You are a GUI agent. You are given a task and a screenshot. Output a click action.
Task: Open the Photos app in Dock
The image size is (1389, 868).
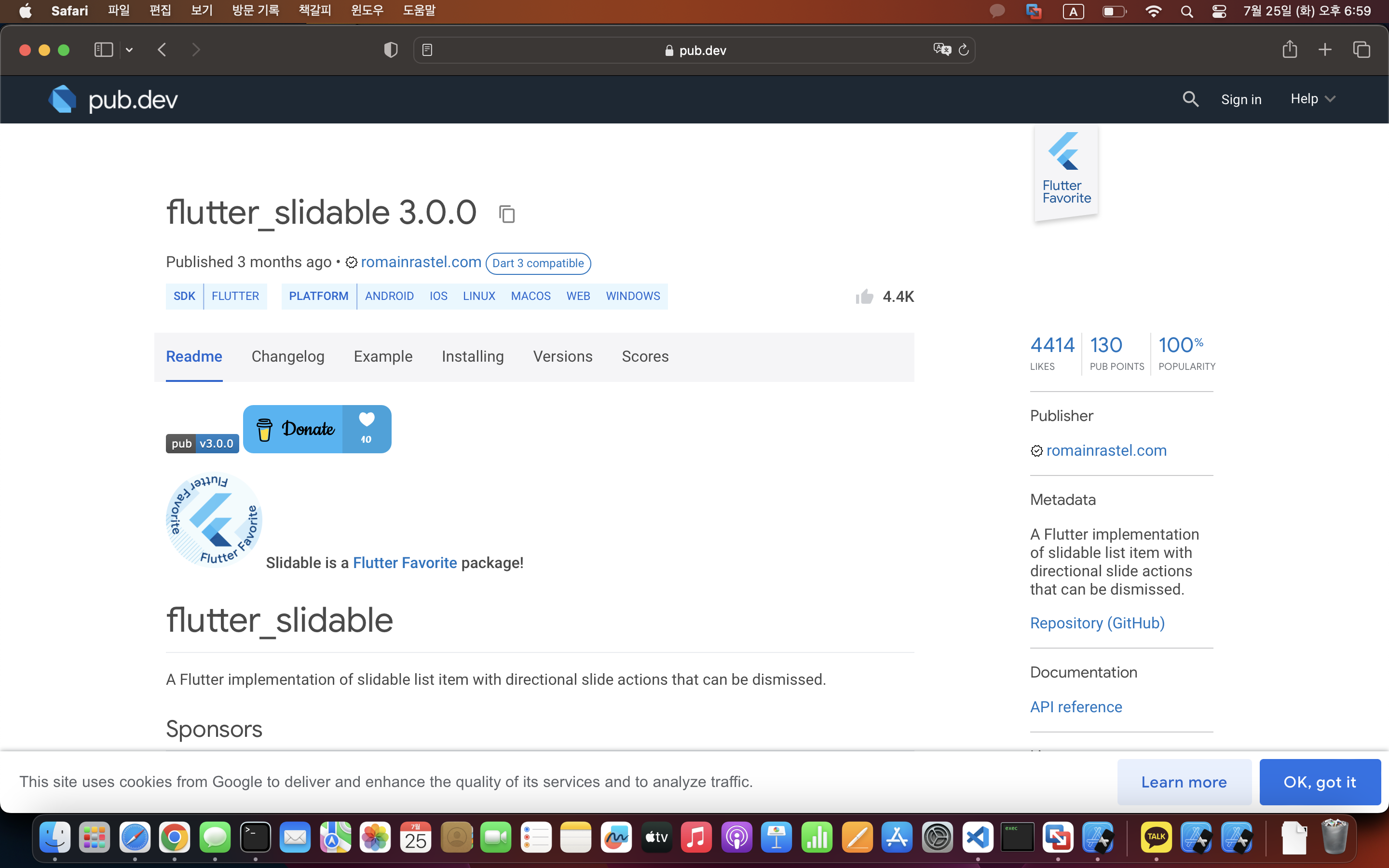[x=375, y=838]
